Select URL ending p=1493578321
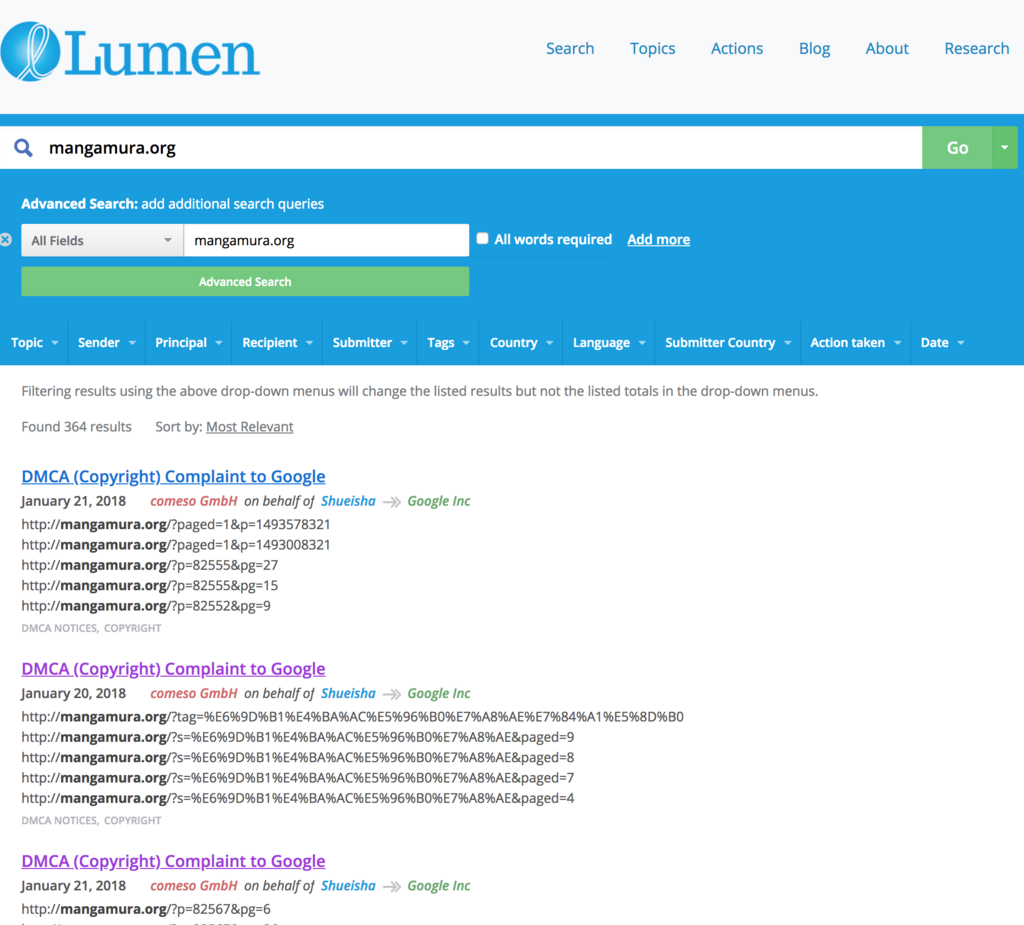The image size is (1024, 925). [x=176, y=525]
